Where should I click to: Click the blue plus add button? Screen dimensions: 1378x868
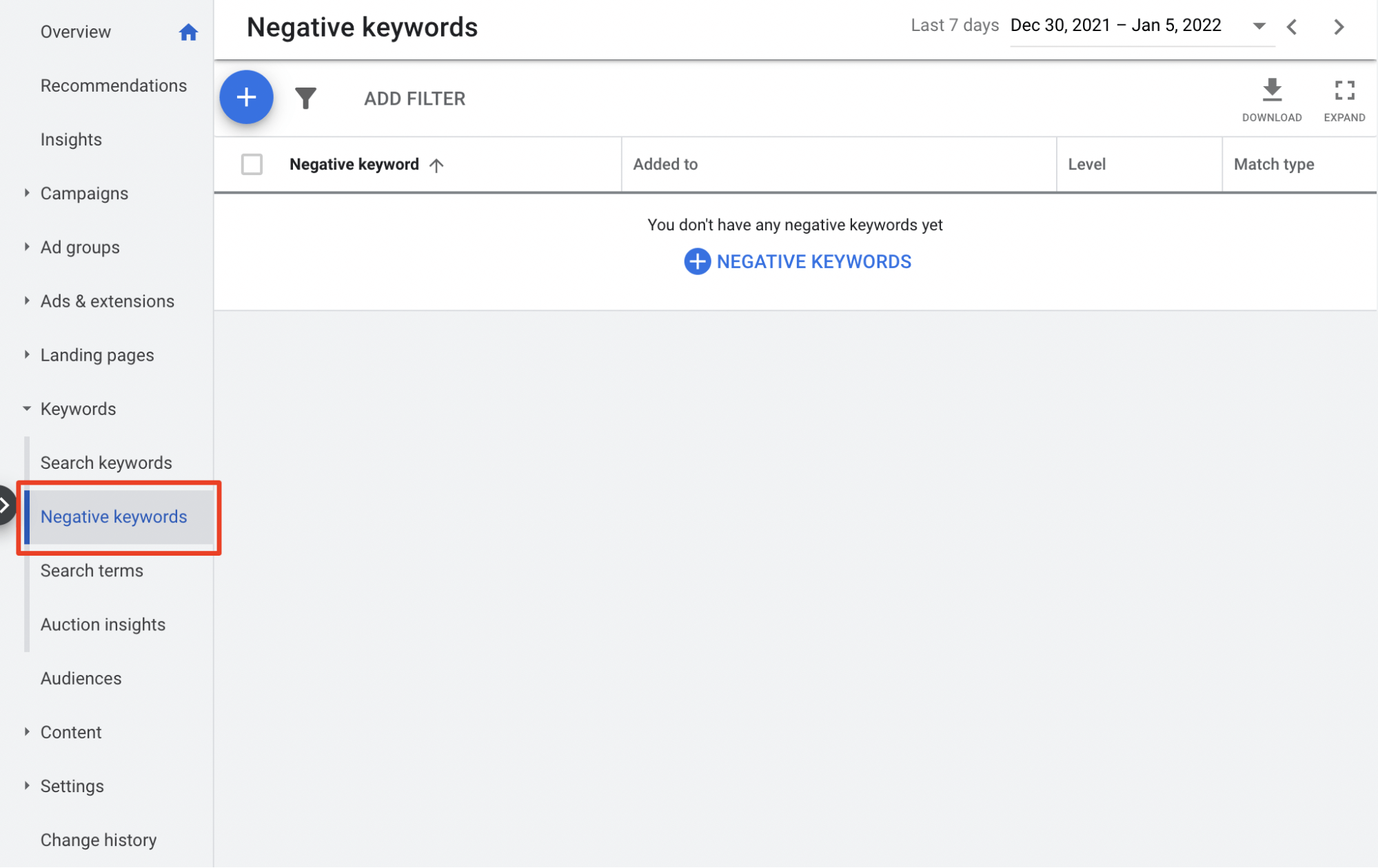(246, 97)
